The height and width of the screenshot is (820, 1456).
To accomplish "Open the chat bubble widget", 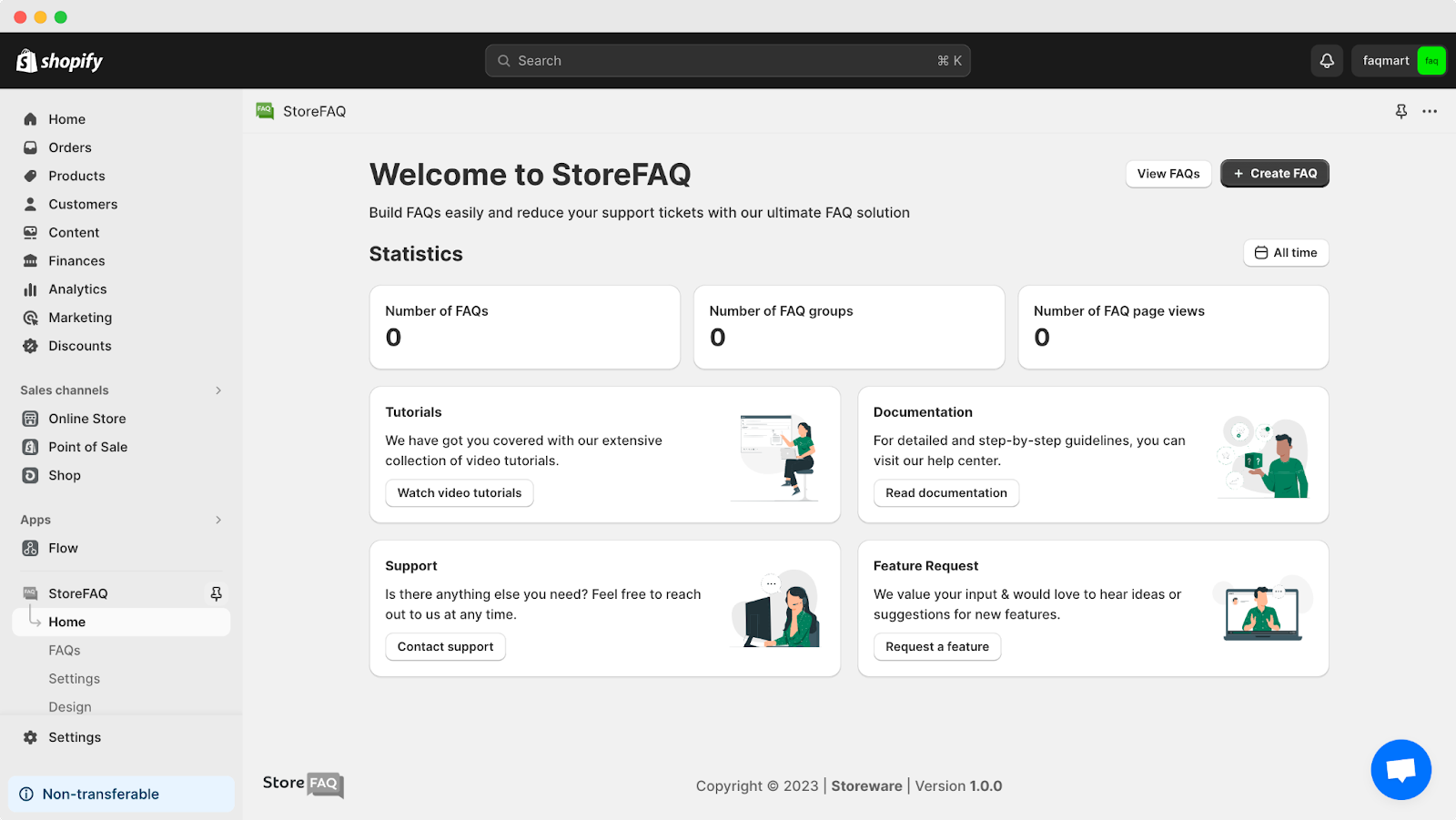I will [x=1400, y=769].
